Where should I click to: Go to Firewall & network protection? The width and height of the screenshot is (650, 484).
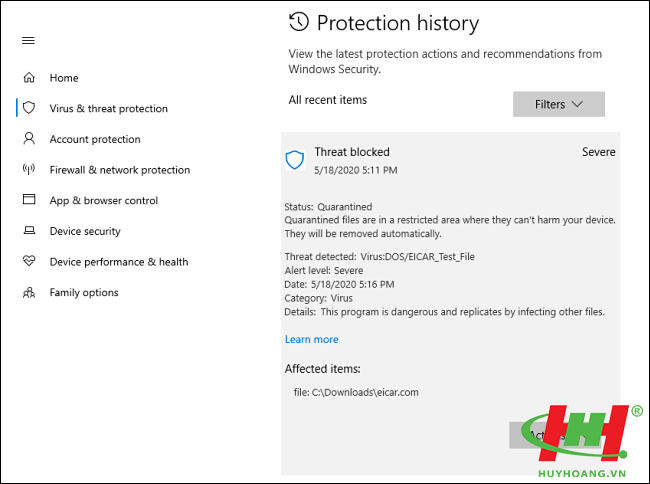pyautogui.click(x=120, y=170)
